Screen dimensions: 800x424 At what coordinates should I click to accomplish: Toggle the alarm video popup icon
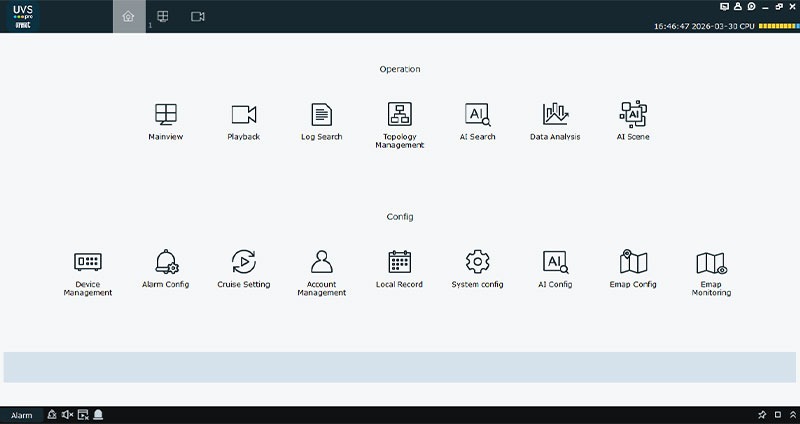(x=83, y=415)
